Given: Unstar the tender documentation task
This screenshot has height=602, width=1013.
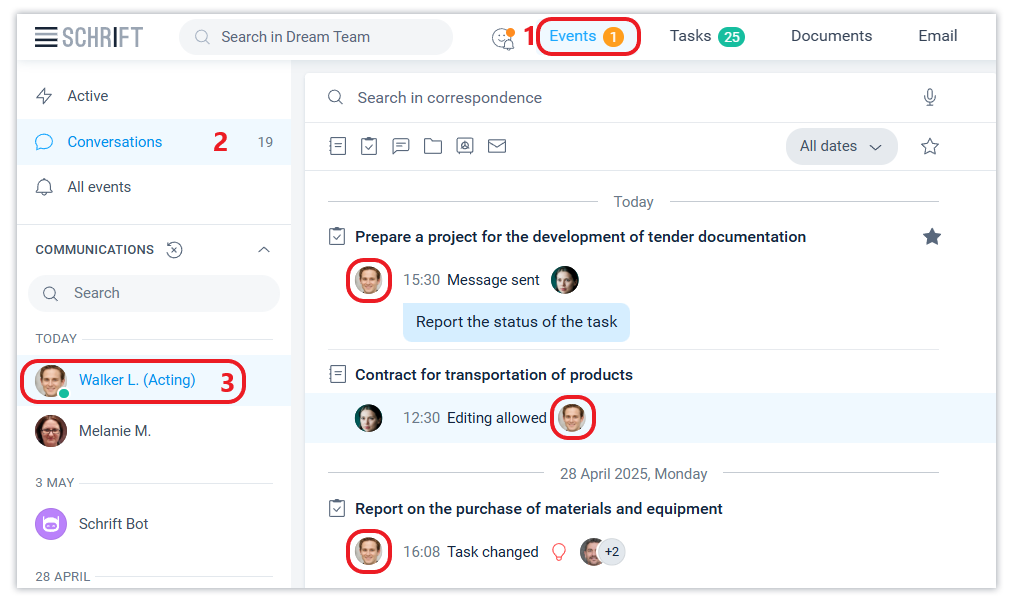Looking at the screenshot, I should (932, 237).
